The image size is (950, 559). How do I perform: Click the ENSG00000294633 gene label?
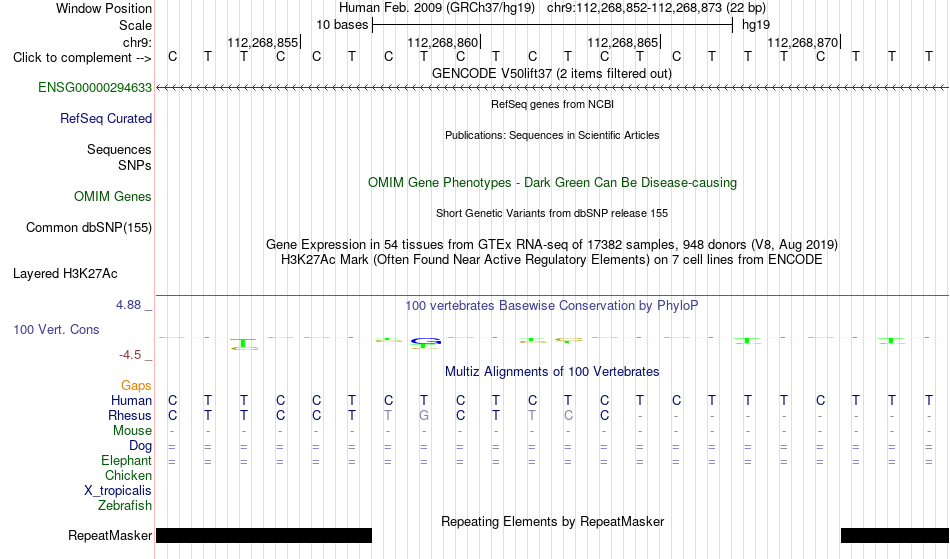pyautogui.click(x=95, y=88)
